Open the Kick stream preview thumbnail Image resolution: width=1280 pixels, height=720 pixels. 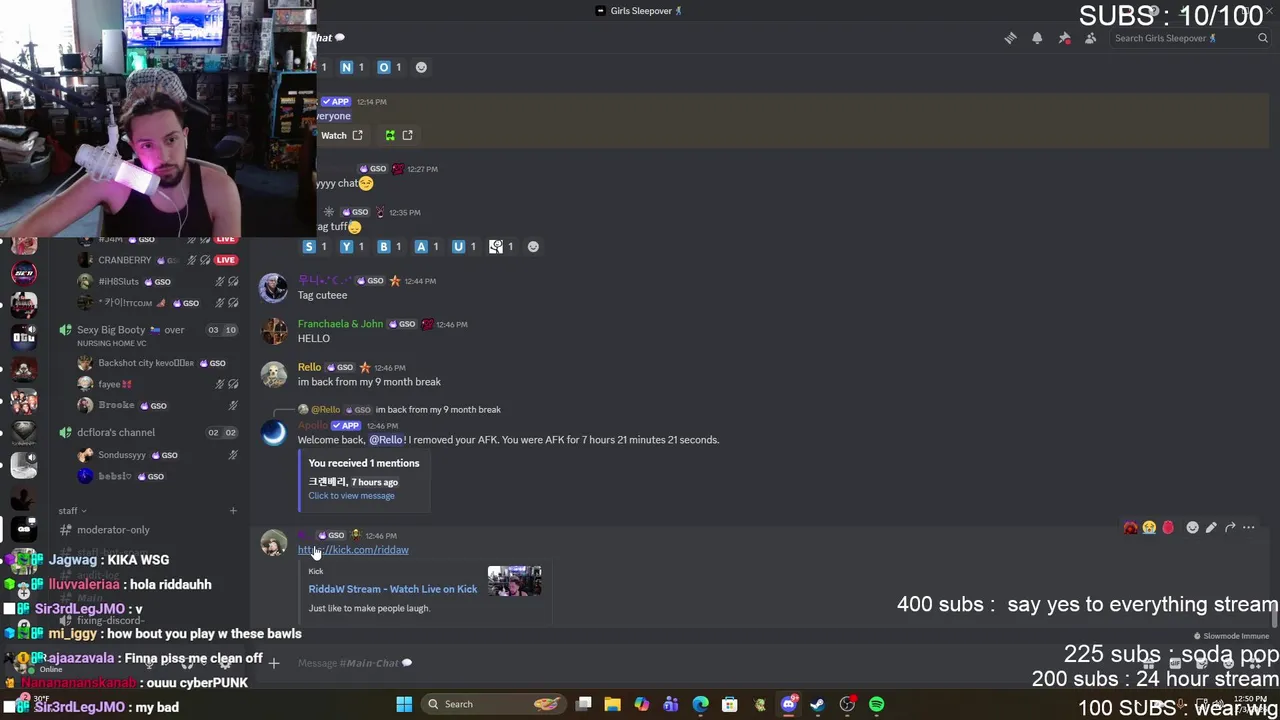click(514, 581)
